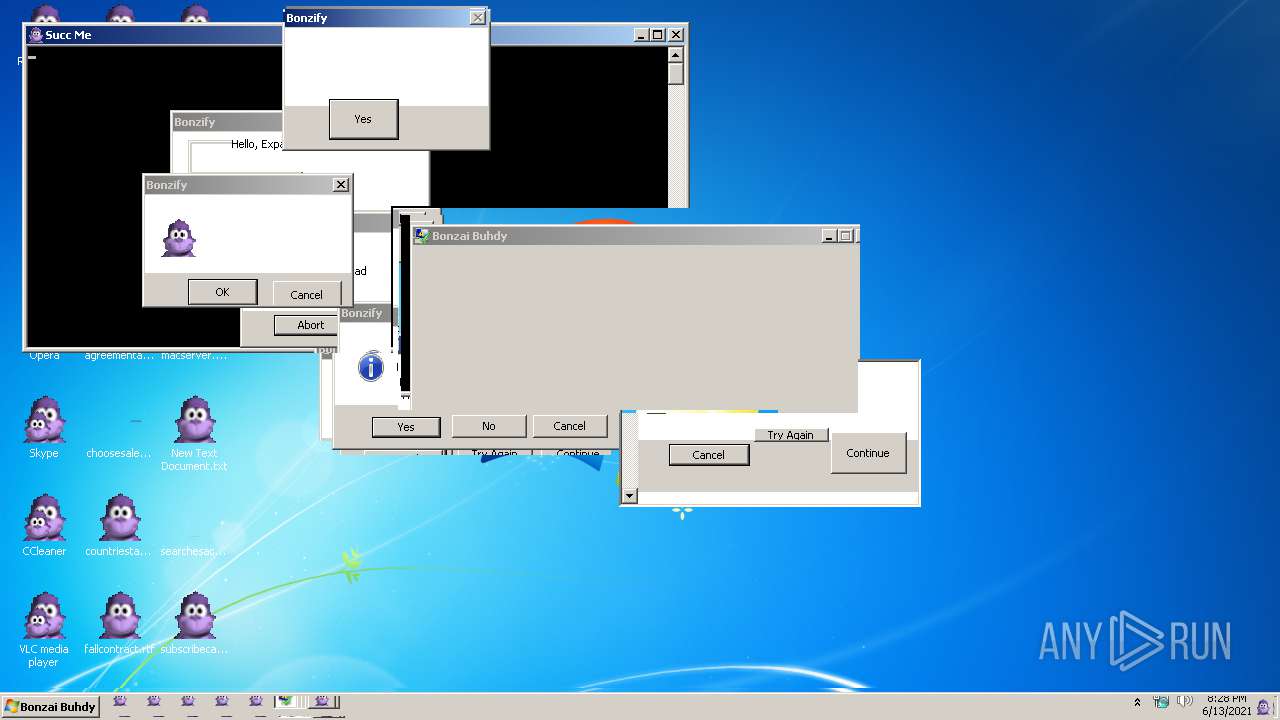Open the Bonzai Buhdy start button

click(x=50, y=706)
